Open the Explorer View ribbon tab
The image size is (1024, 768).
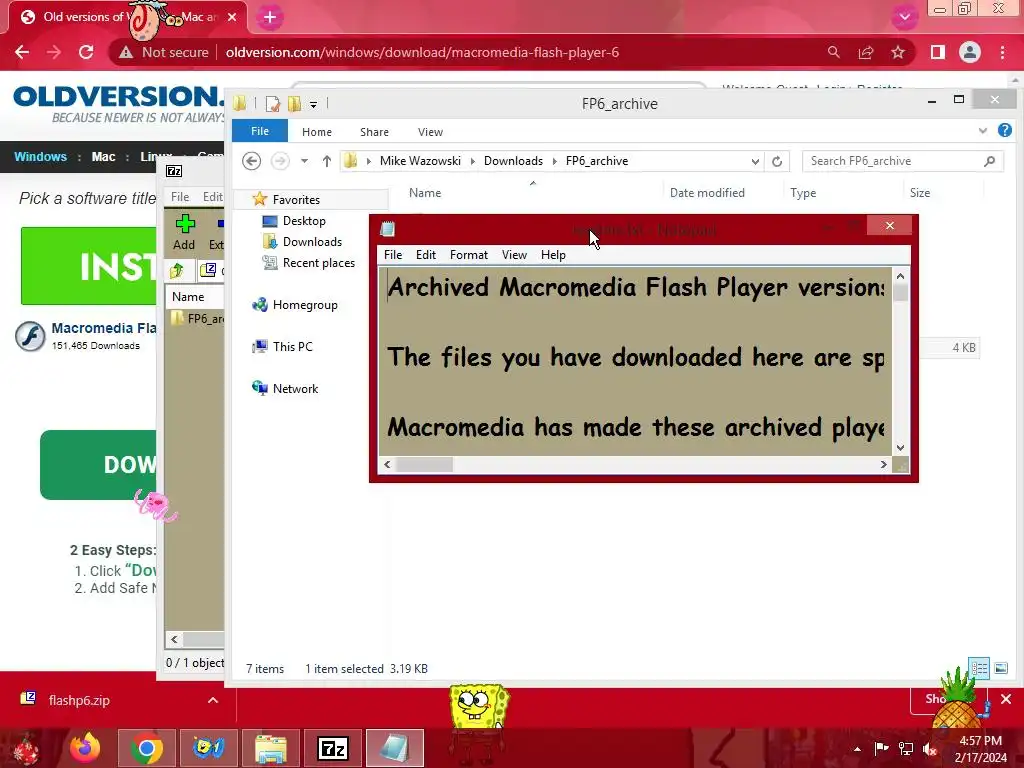click(430, 132)
